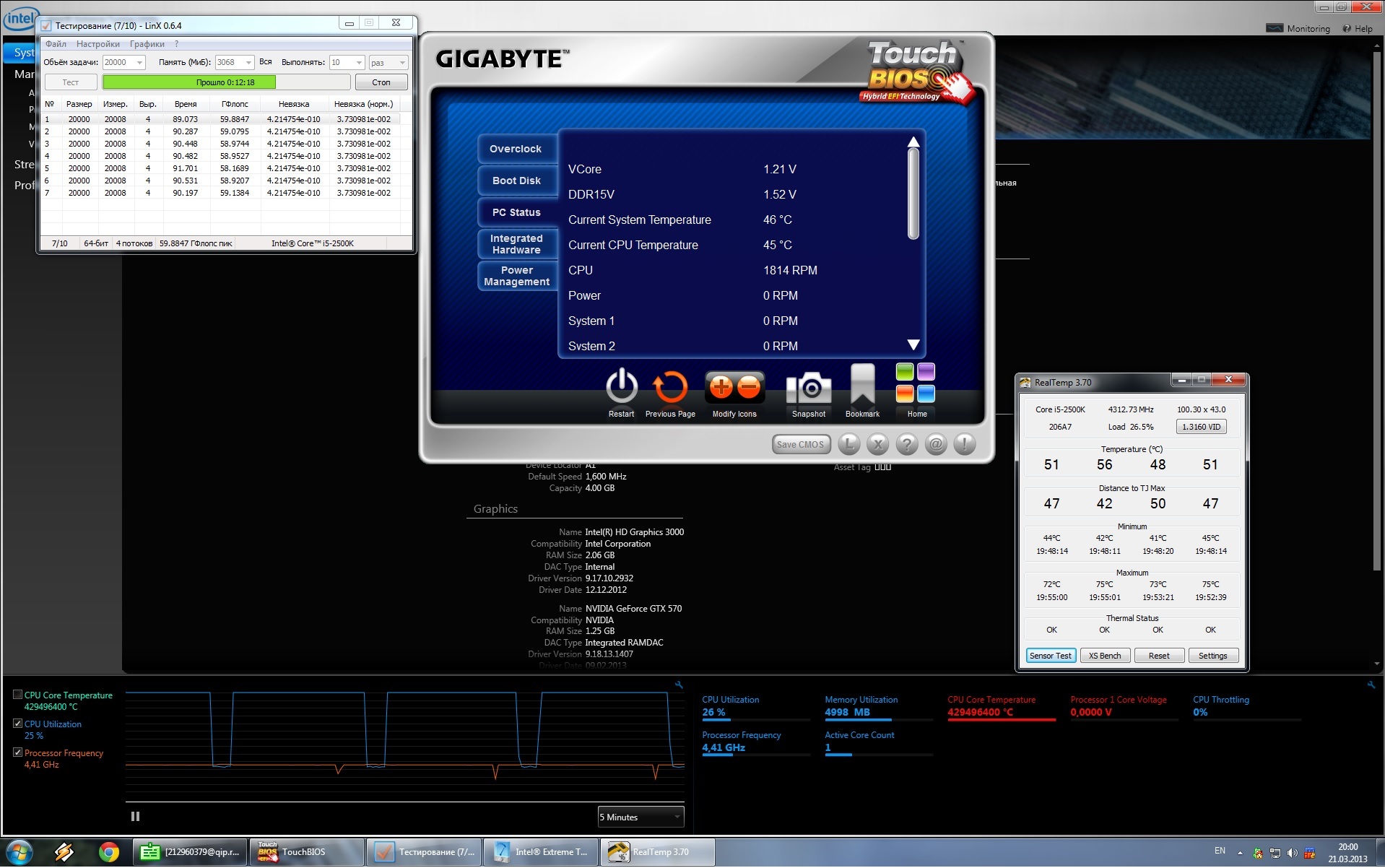Click the ГФлопс column header in LinX

[235, 104]
